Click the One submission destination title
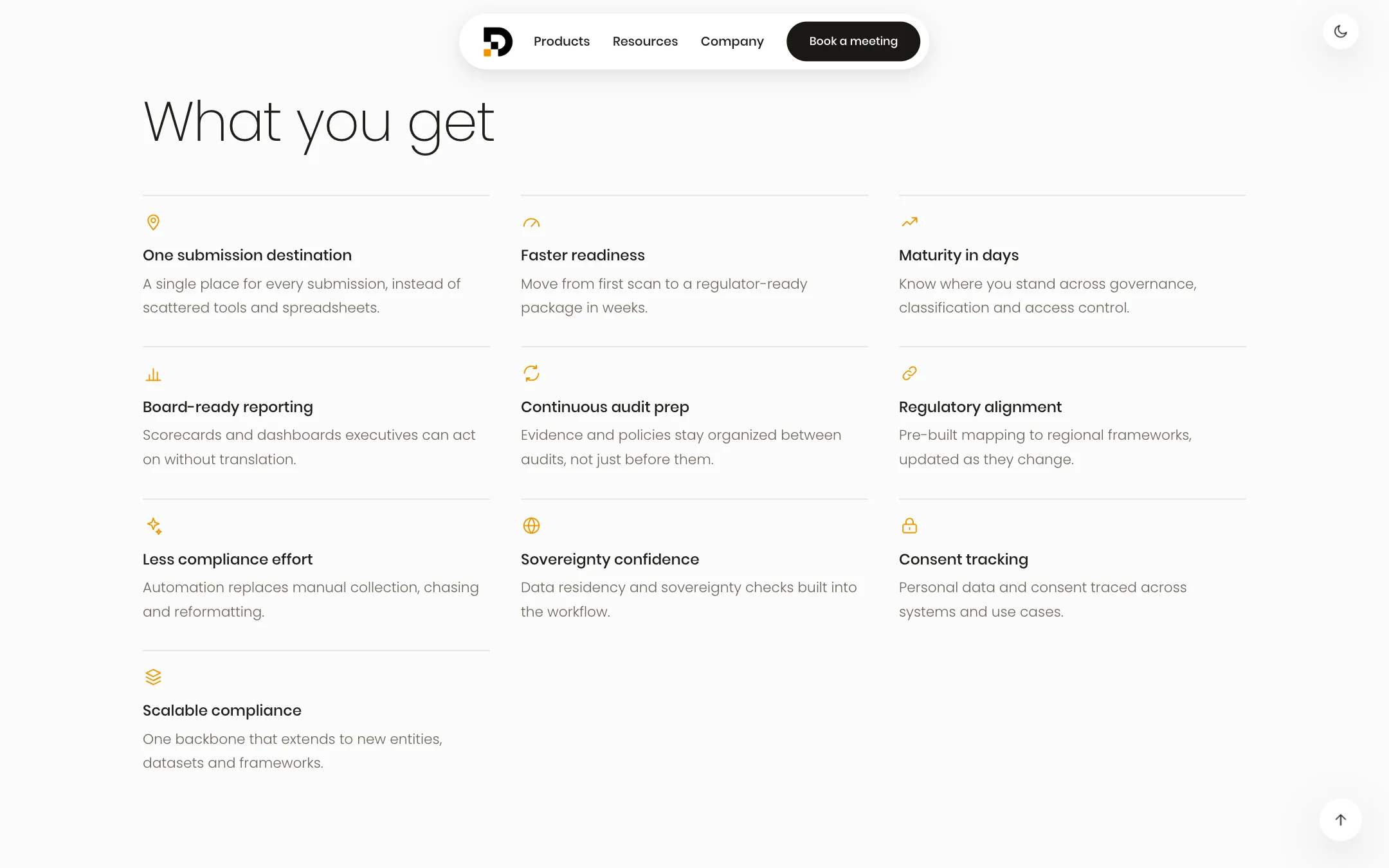This screenshot has width=1389, height=868. (247, 255)
